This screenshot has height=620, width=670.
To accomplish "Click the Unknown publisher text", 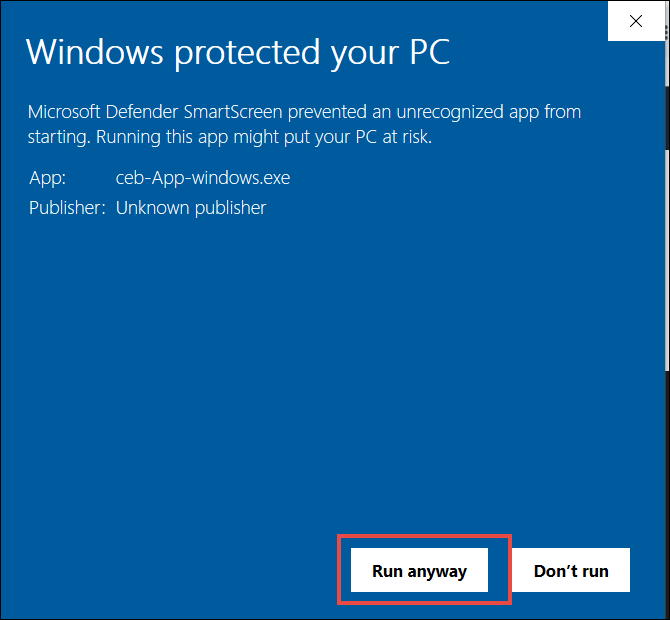I will 191,208.
